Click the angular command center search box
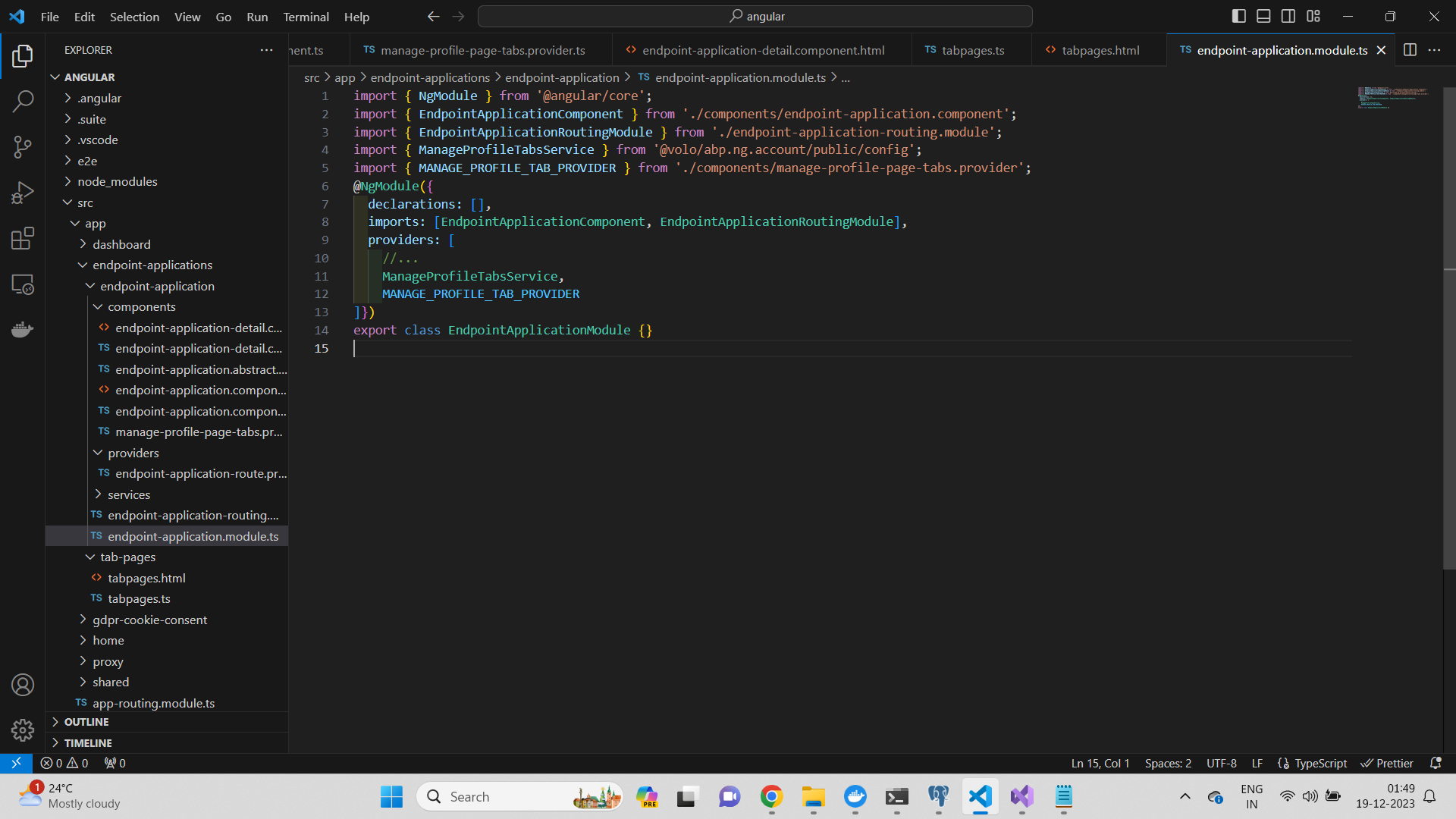The height and width of the screenshot is (819, 1456). (x=755, y=16)
